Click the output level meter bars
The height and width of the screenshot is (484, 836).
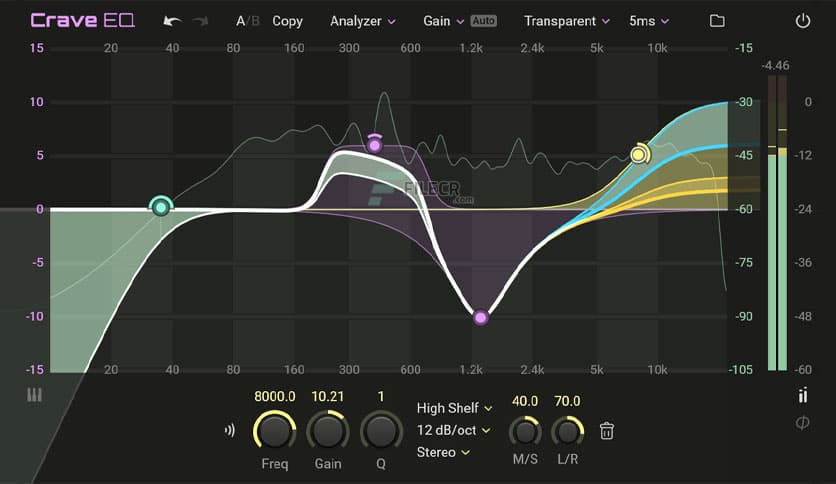click(x=777, y=223)
